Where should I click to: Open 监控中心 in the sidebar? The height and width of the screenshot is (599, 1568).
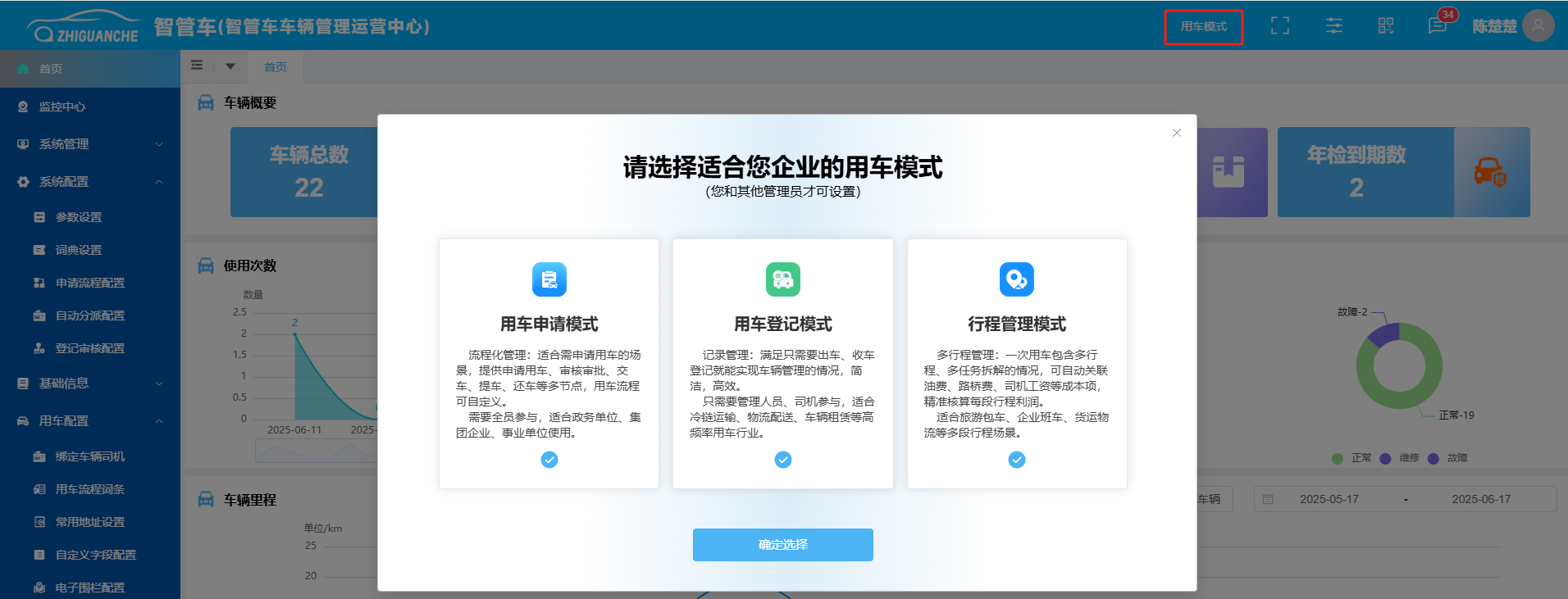tap(62, 107)
